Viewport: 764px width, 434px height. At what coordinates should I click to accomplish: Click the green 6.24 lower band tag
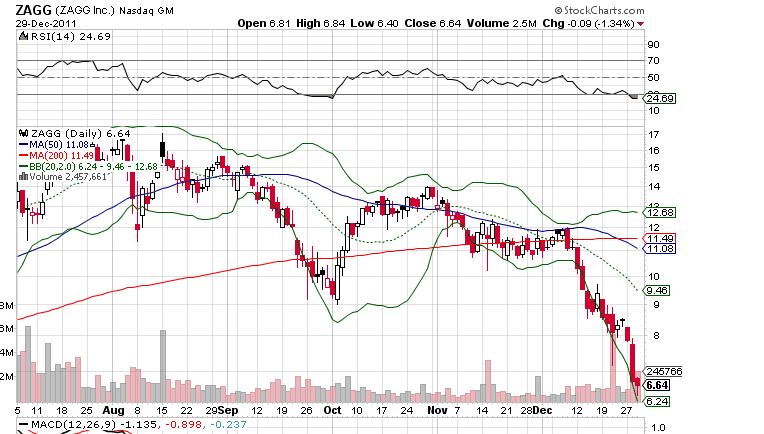(x=657, y=401)
